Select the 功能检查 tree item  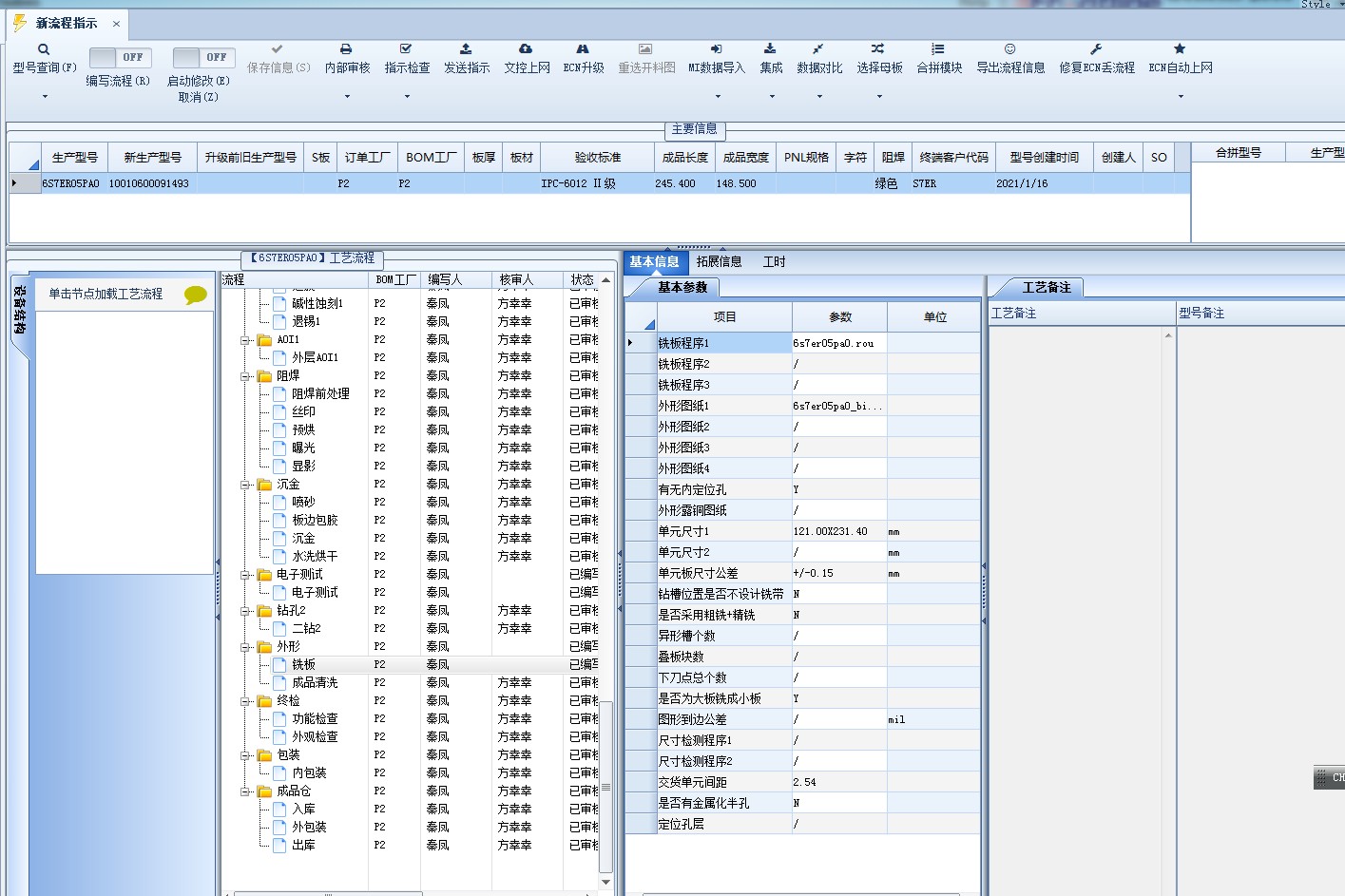pos(315,719)
